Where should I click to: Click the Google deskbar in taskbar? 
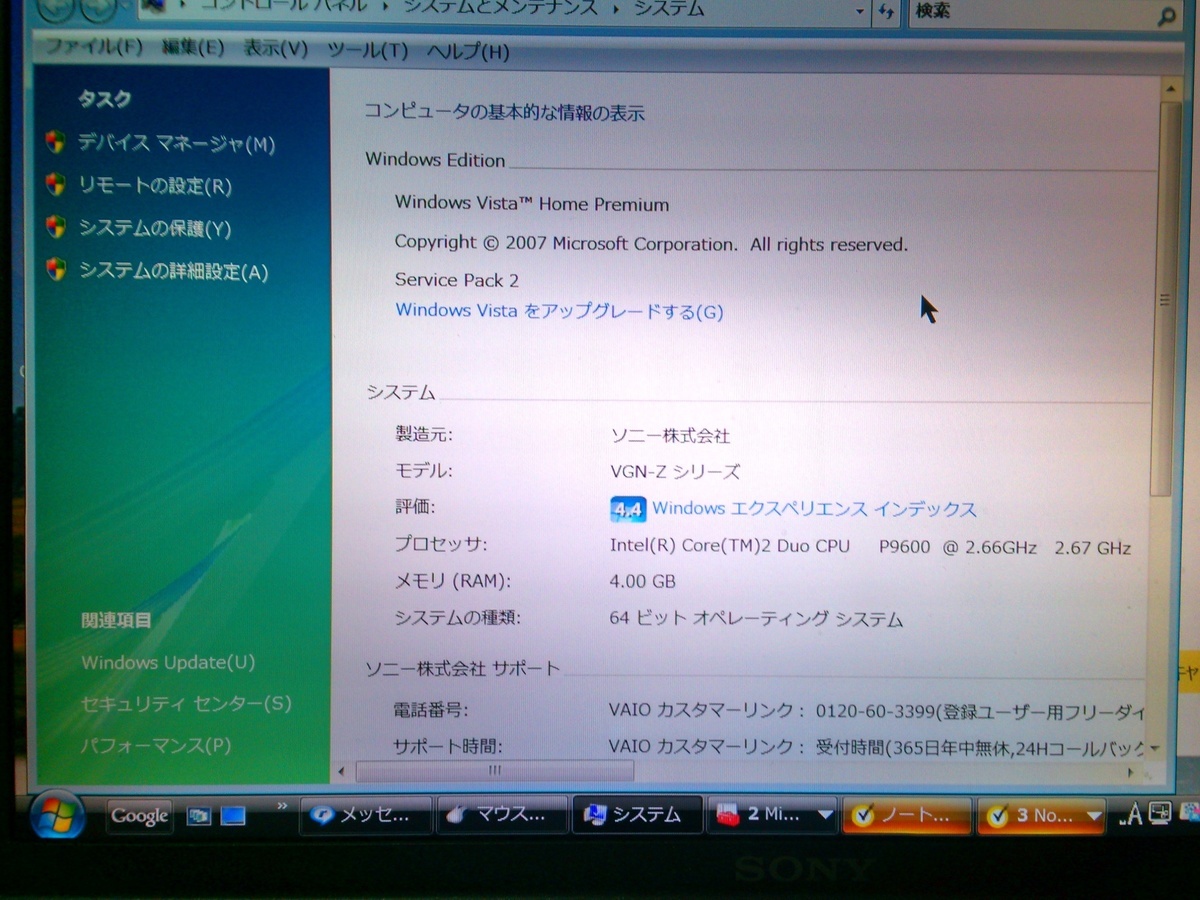click(x=140, y=815)
